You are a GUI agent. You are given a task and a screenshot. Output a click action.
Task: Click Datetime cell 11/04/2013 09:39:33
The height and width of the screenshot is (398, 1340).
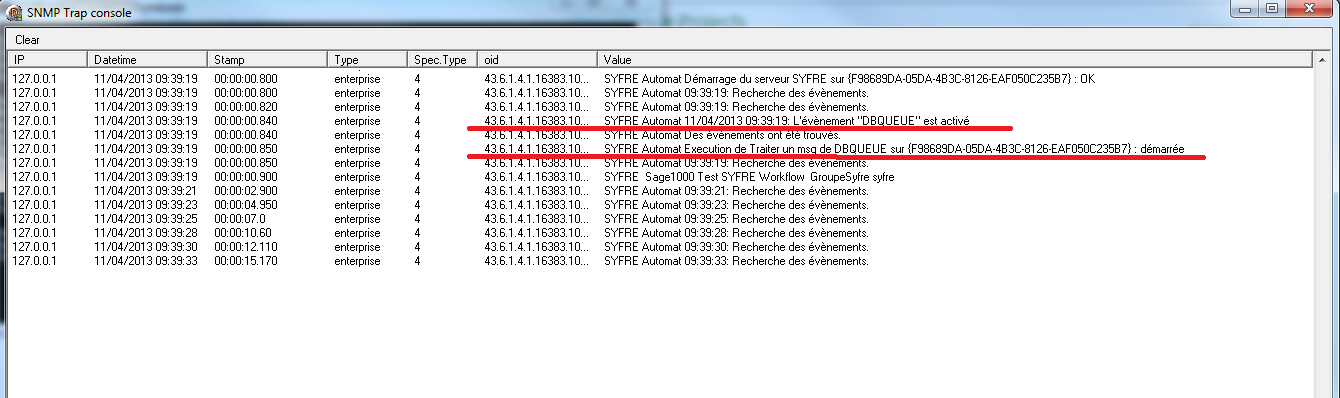(146, 260)
